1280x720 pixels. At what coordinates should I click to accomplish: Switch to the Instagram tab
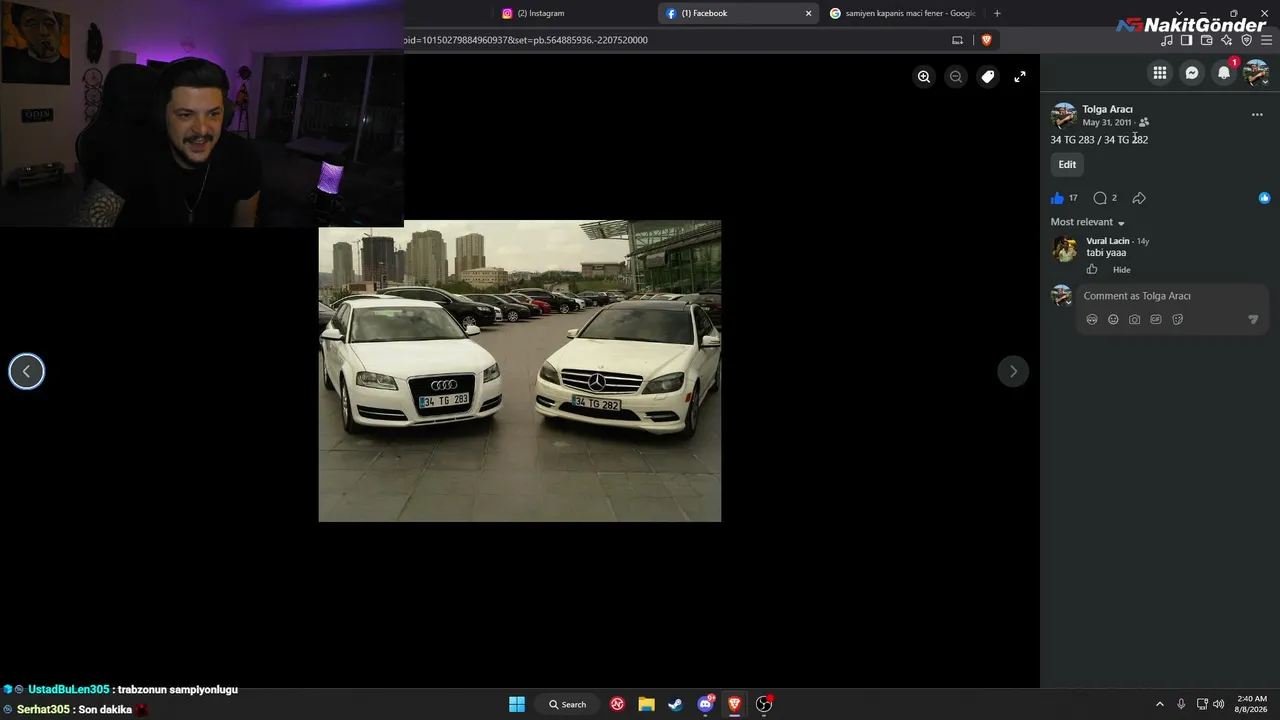(x=575, y=13)
